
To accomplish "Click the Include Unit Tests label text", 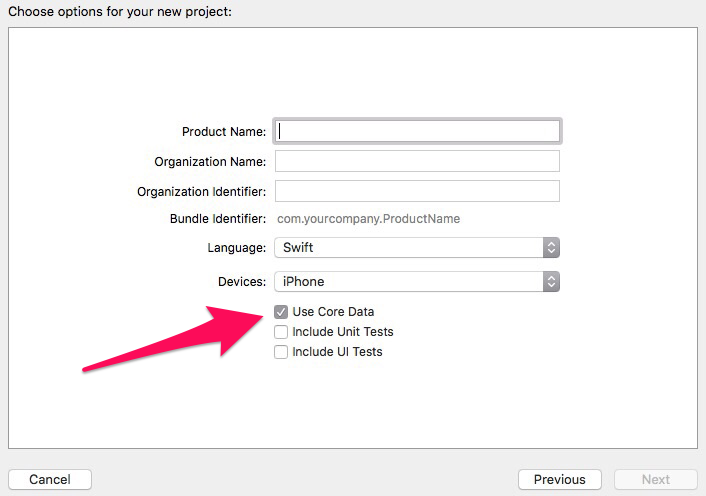I will [x=343, y=332].
